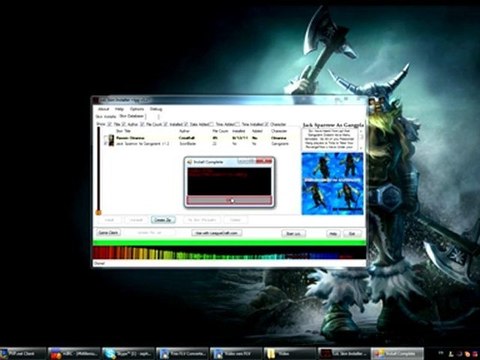Click the green progress bar
This screenshot has height=360, width=480.
(229, 243)
